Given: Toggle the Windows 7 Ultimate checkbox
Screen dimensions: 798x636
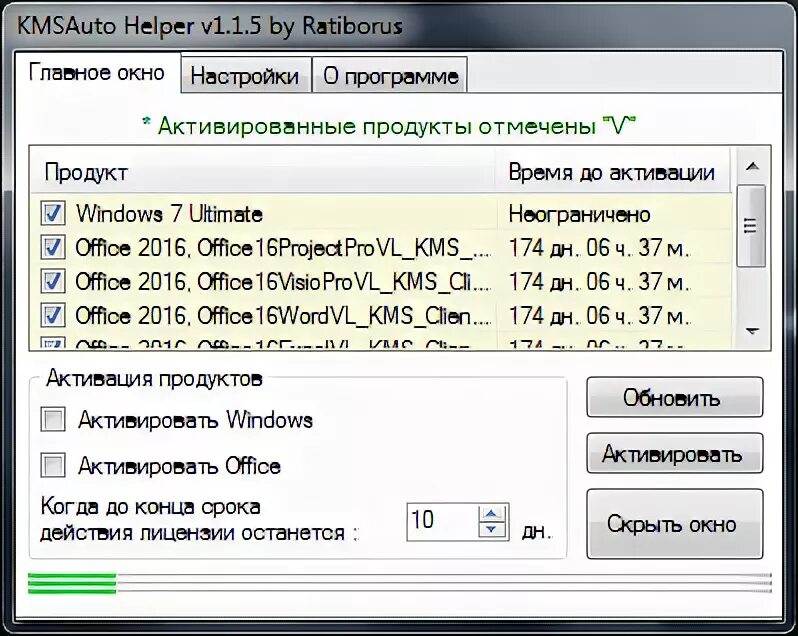Looking at the screenshot, I should coord(53,214).
